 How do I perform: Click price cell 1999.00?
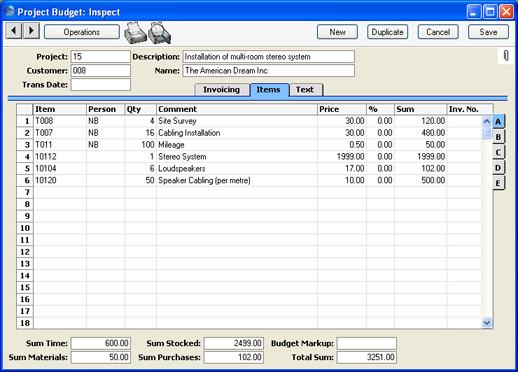(x=342, y=157)
